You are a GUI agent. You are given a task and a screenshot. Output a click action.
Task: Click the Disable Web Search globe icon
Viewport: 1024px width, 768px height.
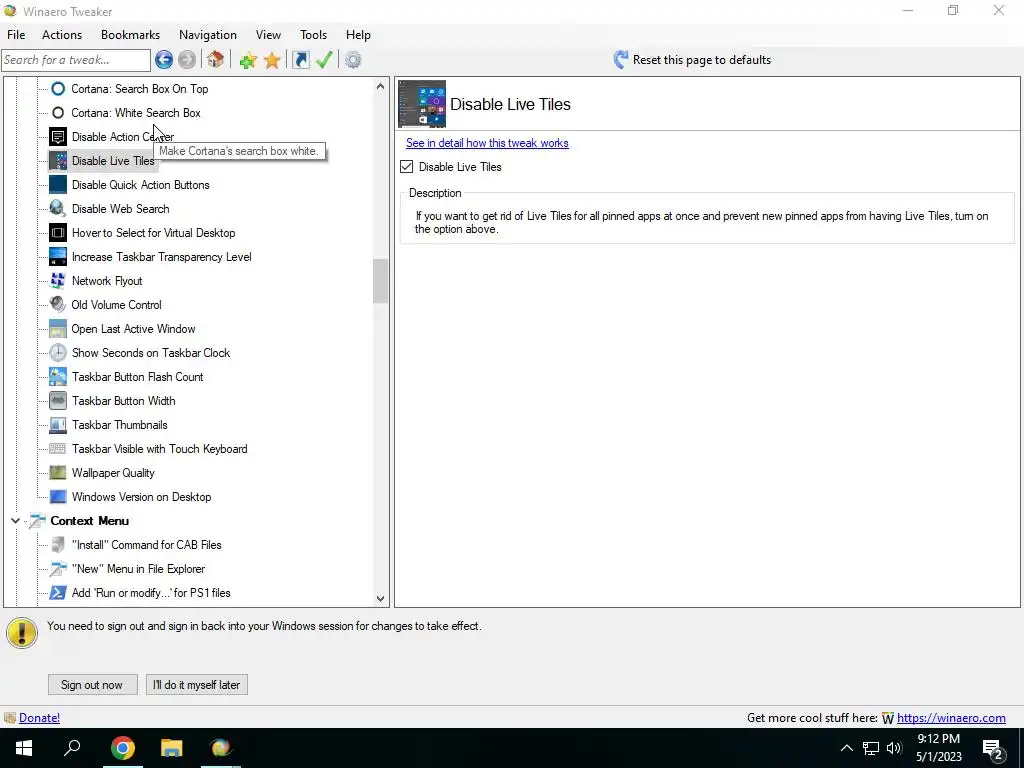58,209
